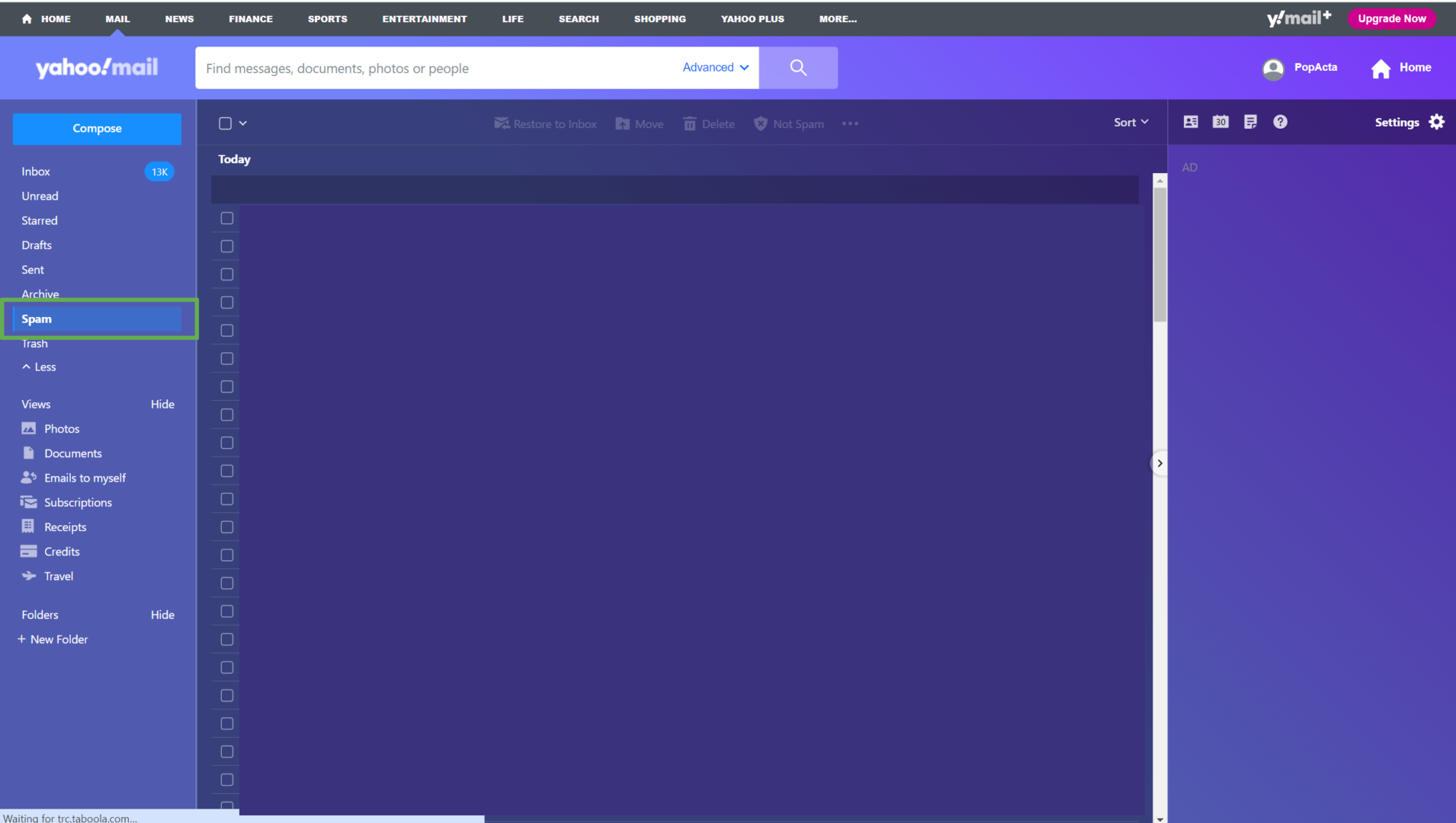
Task: Click the Restore to Inbox icon
Action: click(x=502, y=123)
